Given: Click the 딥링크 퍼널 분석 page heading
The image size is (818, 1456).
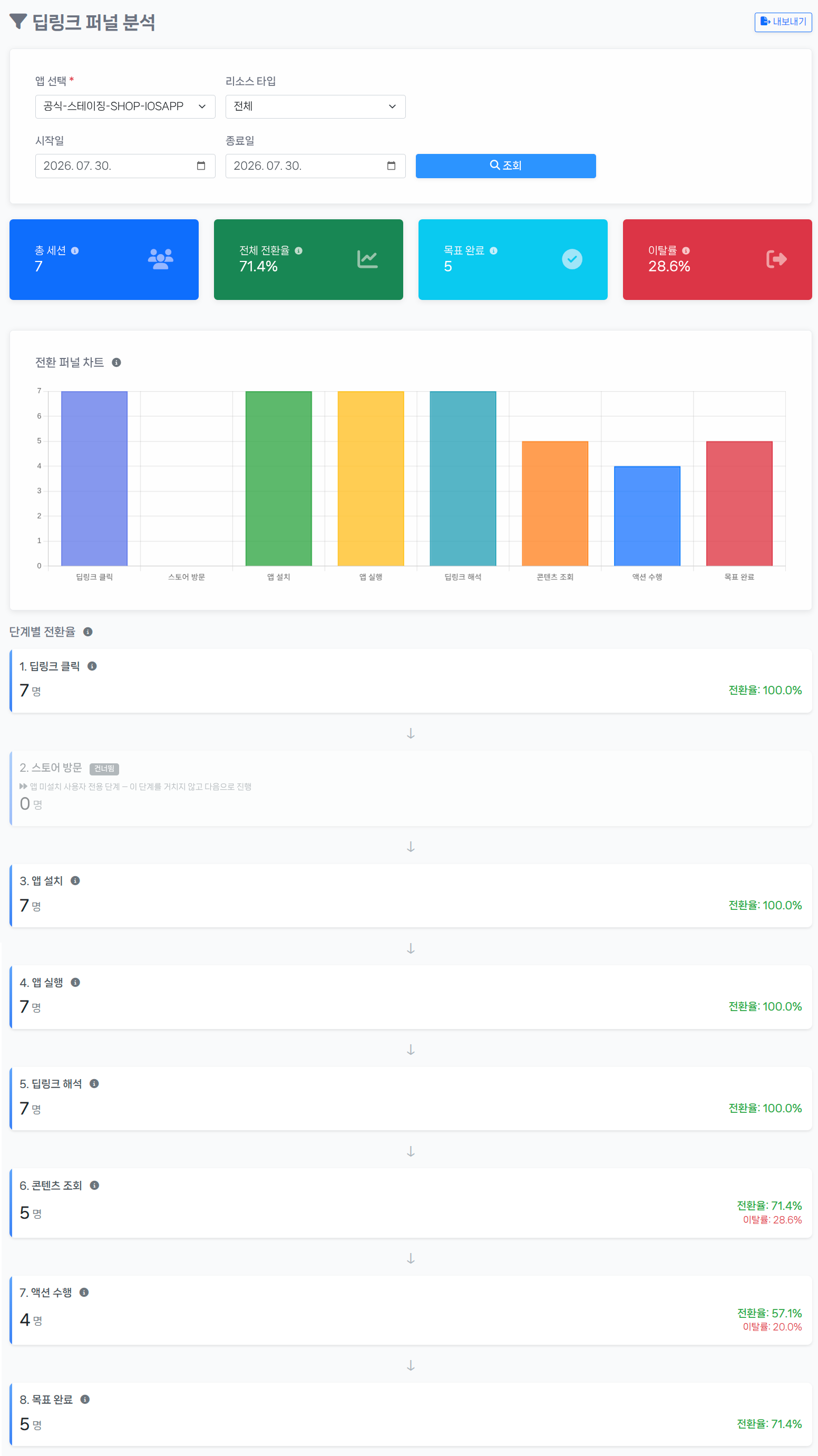Looking at the screenshot, I should (94, 22).
